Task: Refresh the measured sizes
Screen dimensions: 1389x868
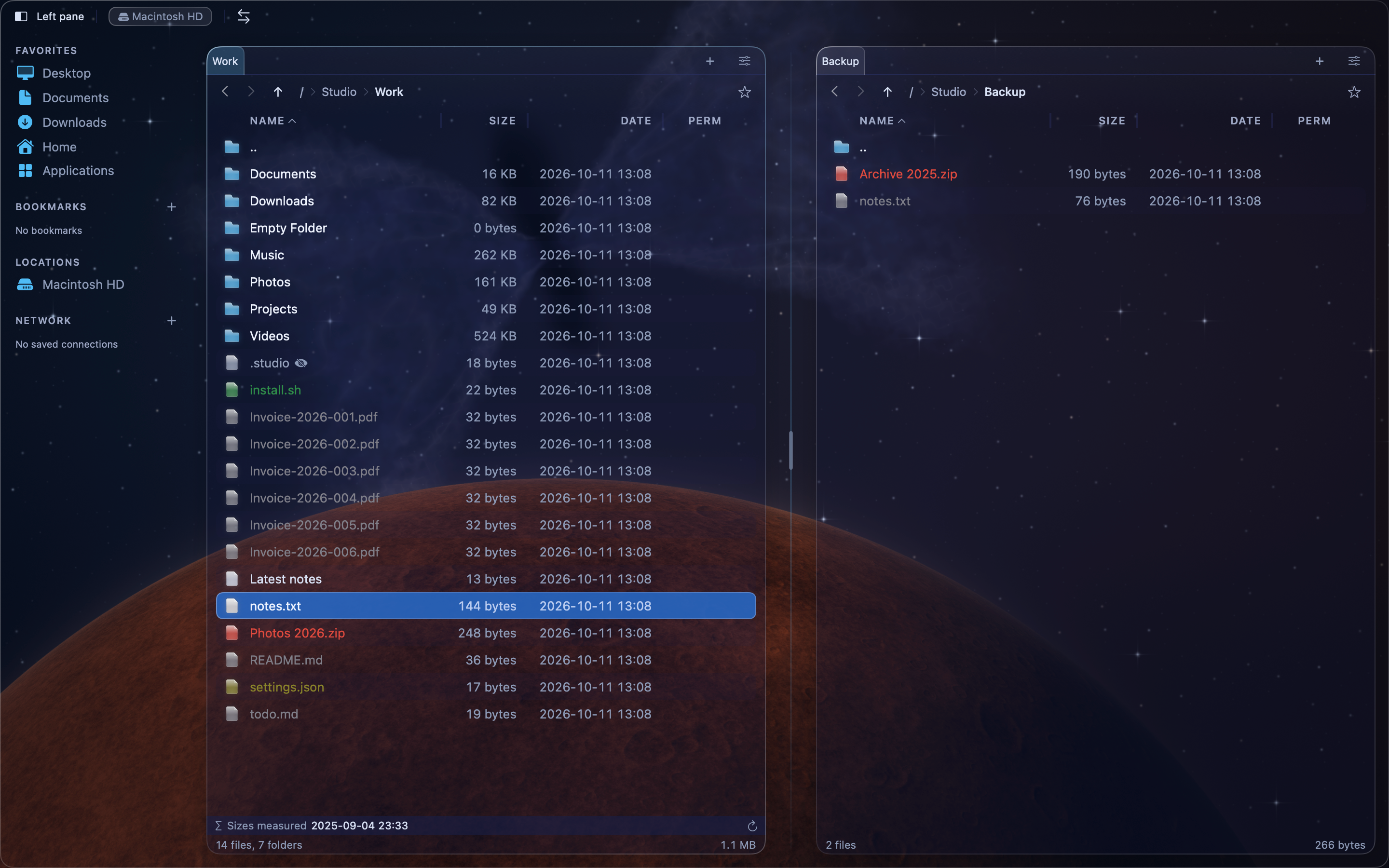Action: tap(752, 826)
